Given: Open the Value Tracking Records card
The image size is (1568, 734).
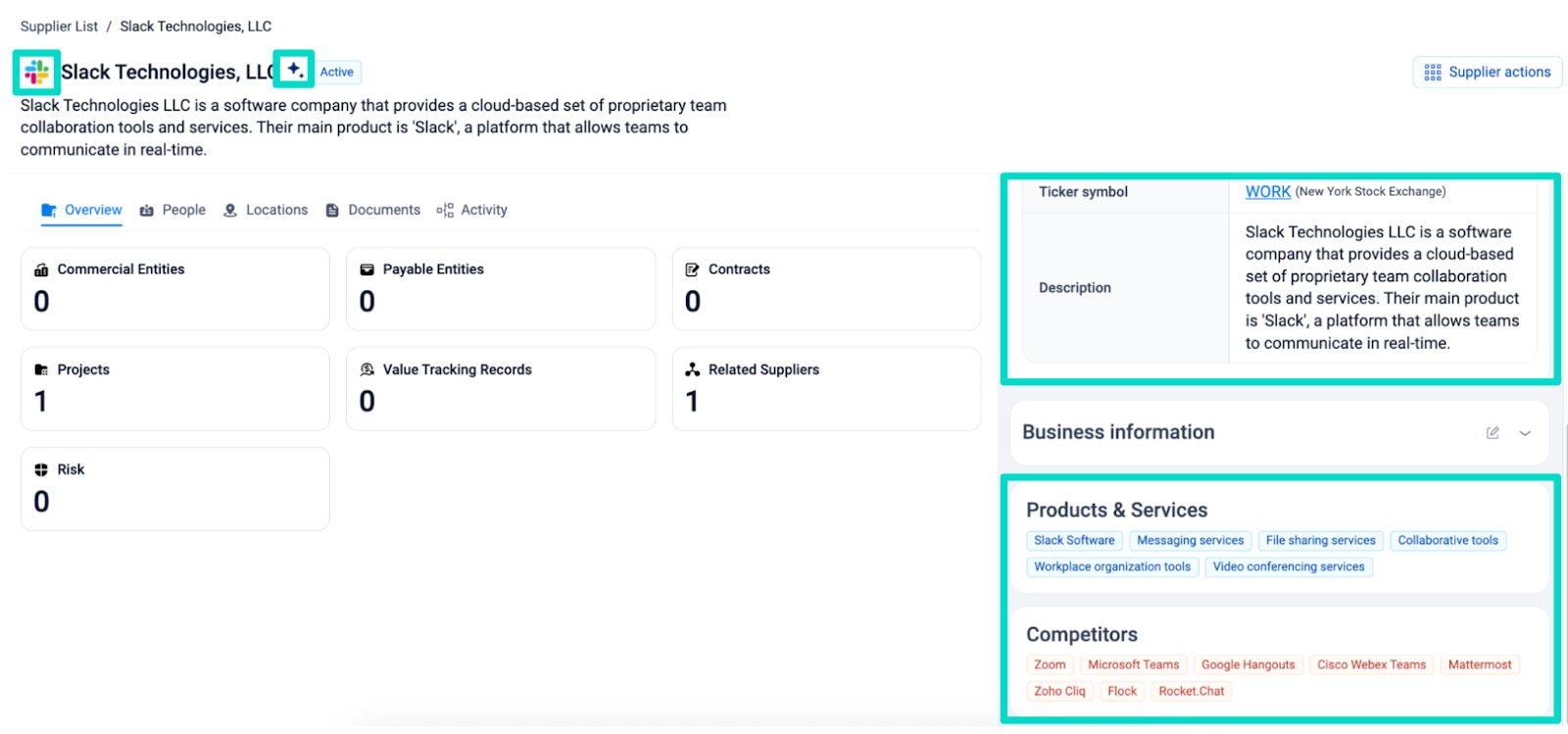Looking at the screenshot, I should [500, 388].
